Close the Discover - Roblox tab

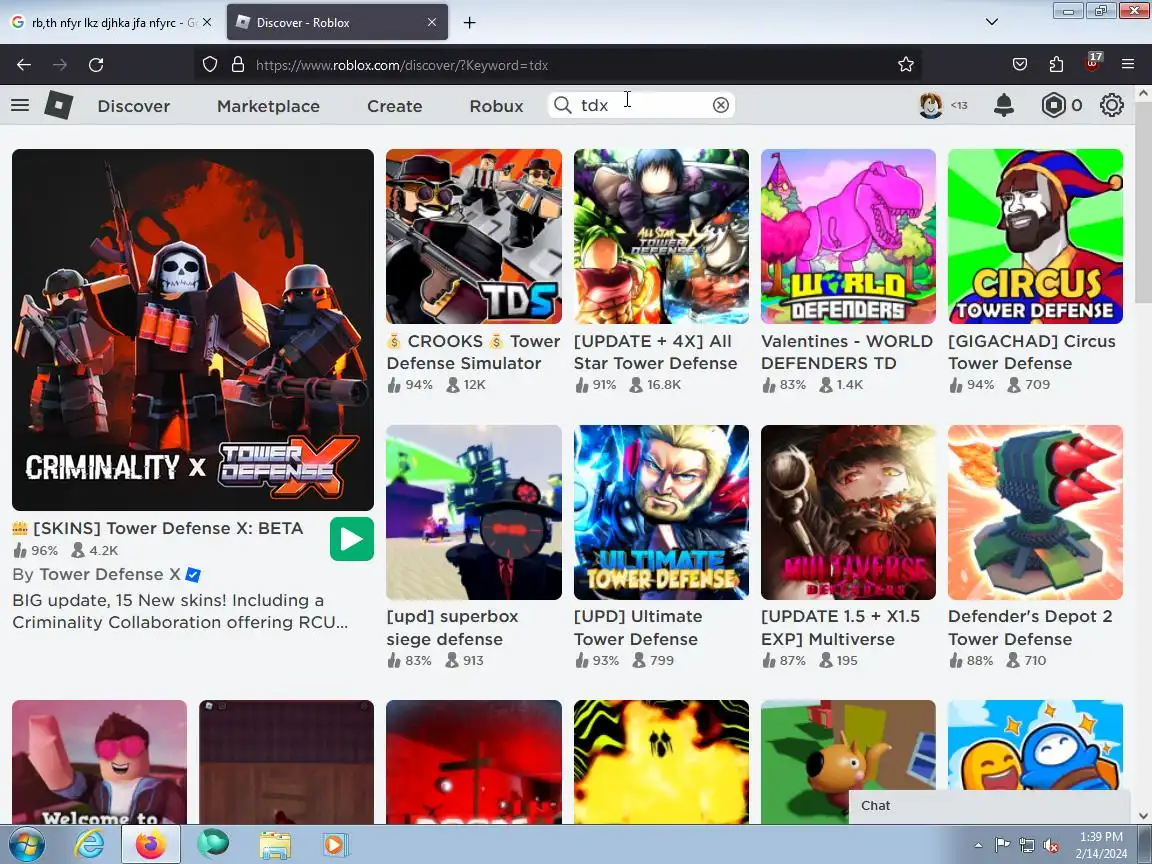[432, 23]
